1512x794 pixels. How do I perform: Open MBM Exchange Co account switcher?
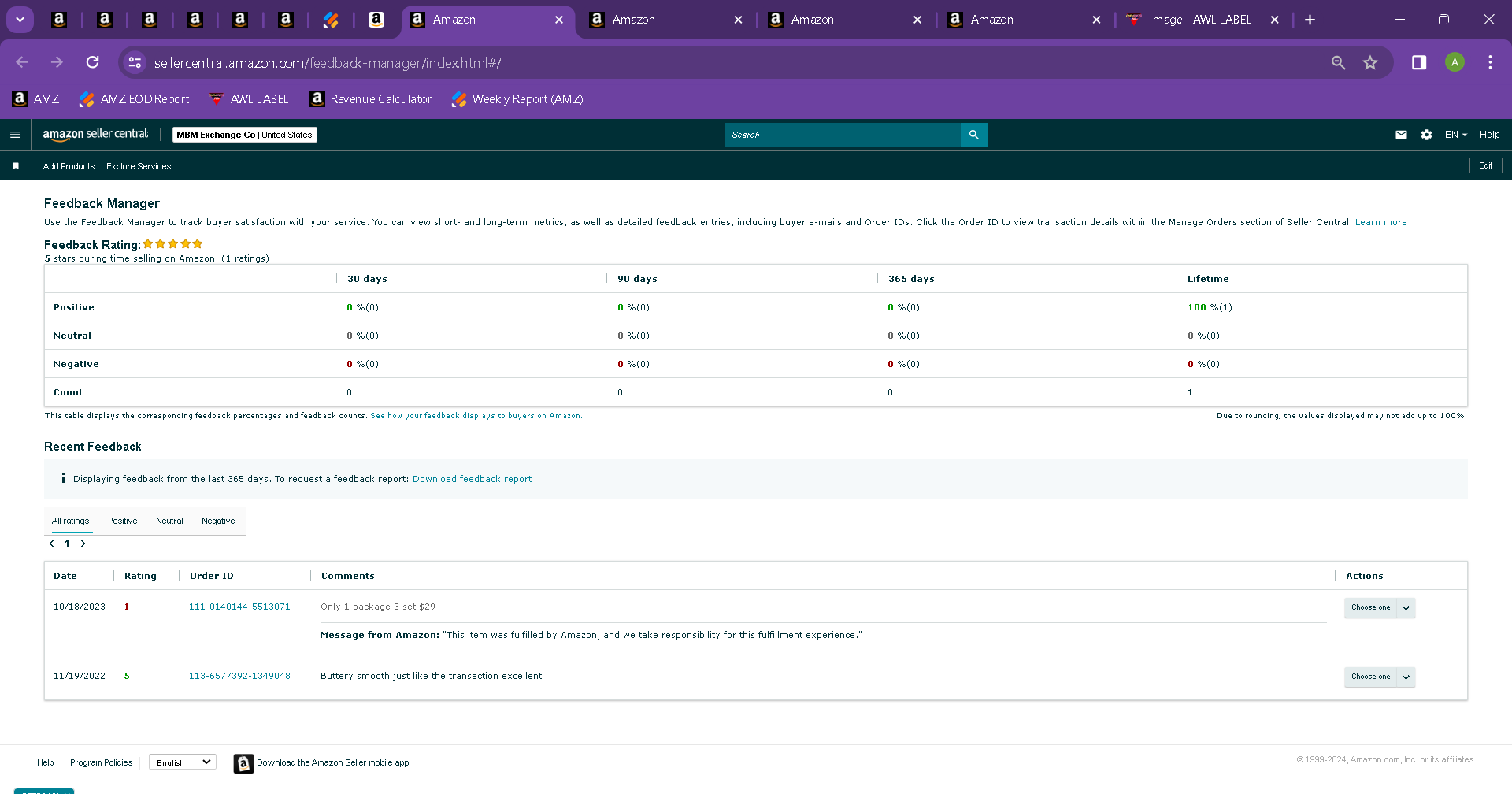coord(244,135)
